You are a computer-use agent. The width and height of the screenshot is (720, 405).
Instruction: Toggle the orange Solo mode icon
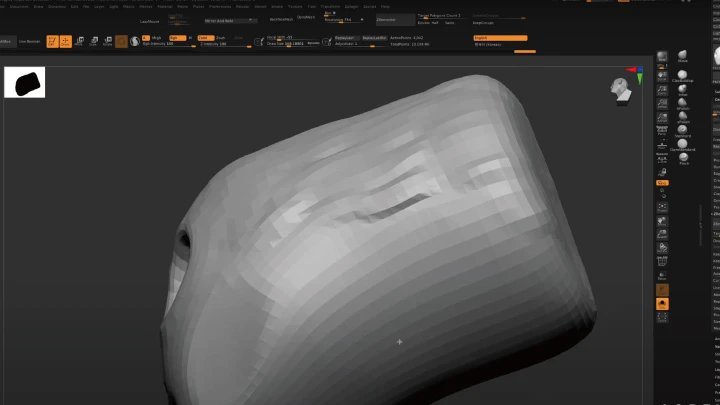[x=662, y=304]
